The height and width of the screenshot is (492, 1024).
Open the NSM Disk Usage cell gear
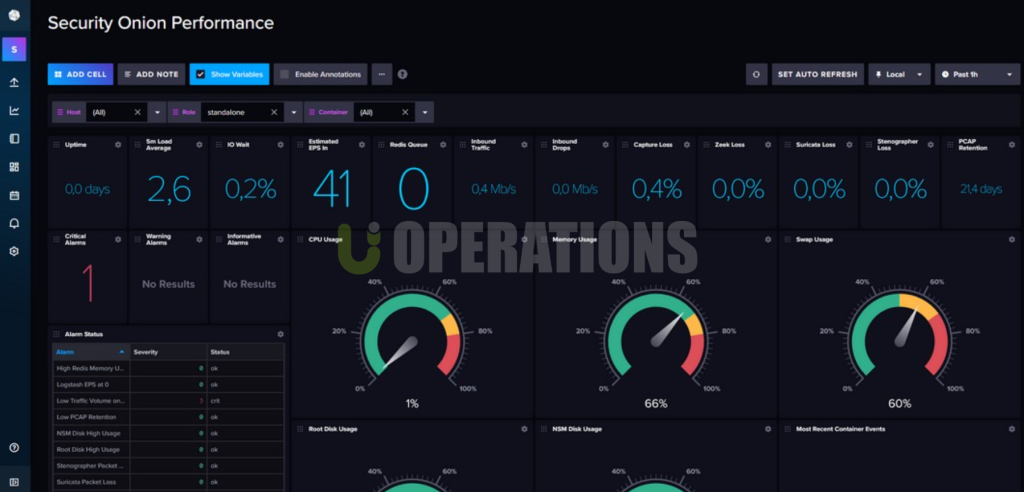pos(768,429)
